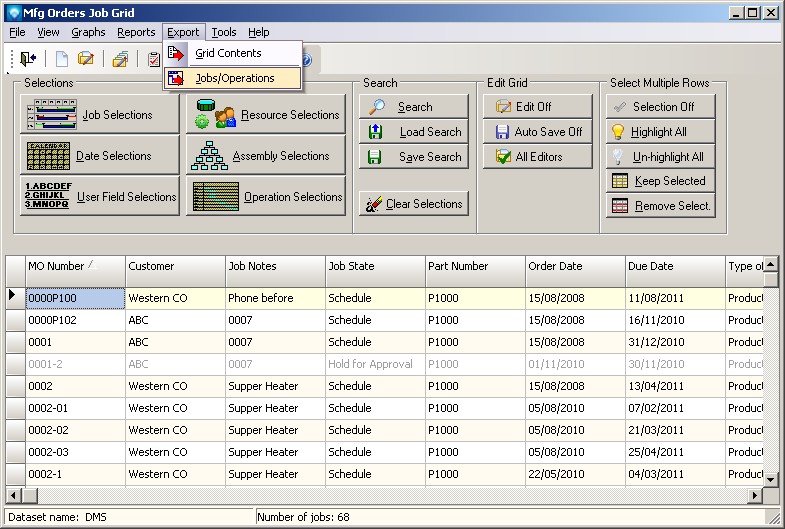This screenshot has width=785, height=529.
Task: Click the blank new document toolbar icon
Action: pyautogui.click(x=62, y=59)
